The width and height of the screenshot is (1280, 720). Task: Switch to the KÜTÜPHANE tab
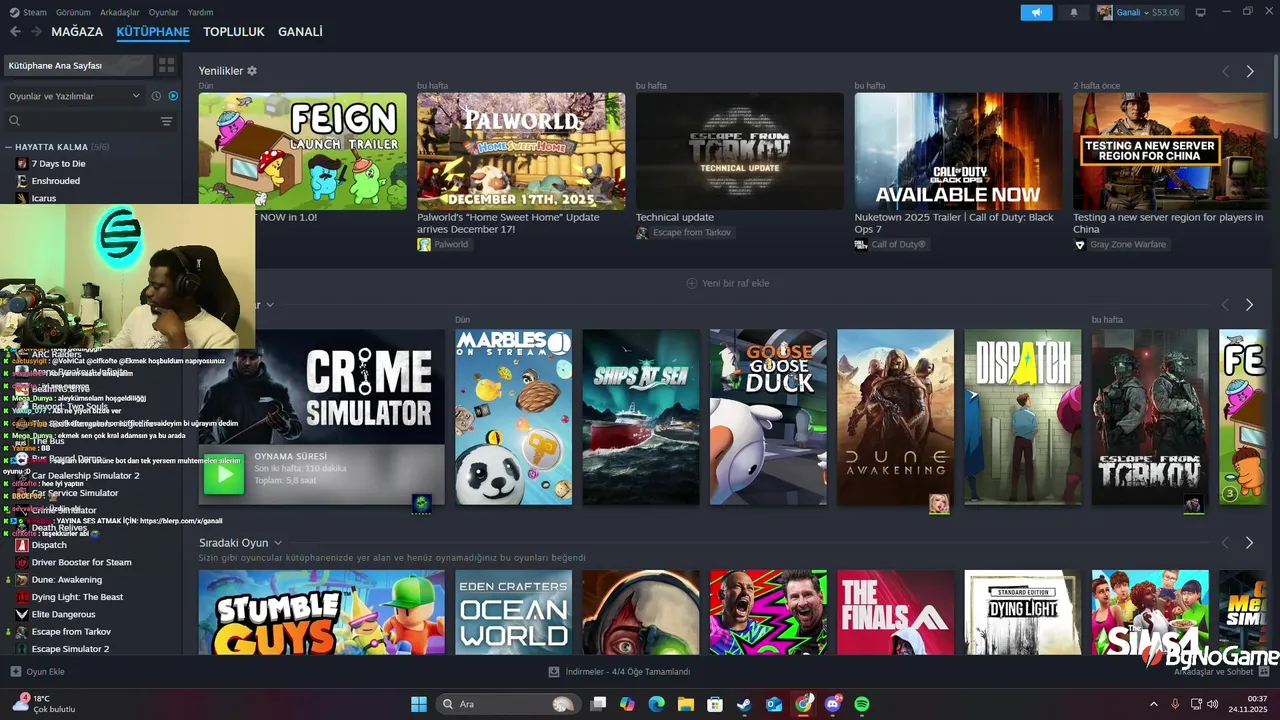[x=153, y=32]
